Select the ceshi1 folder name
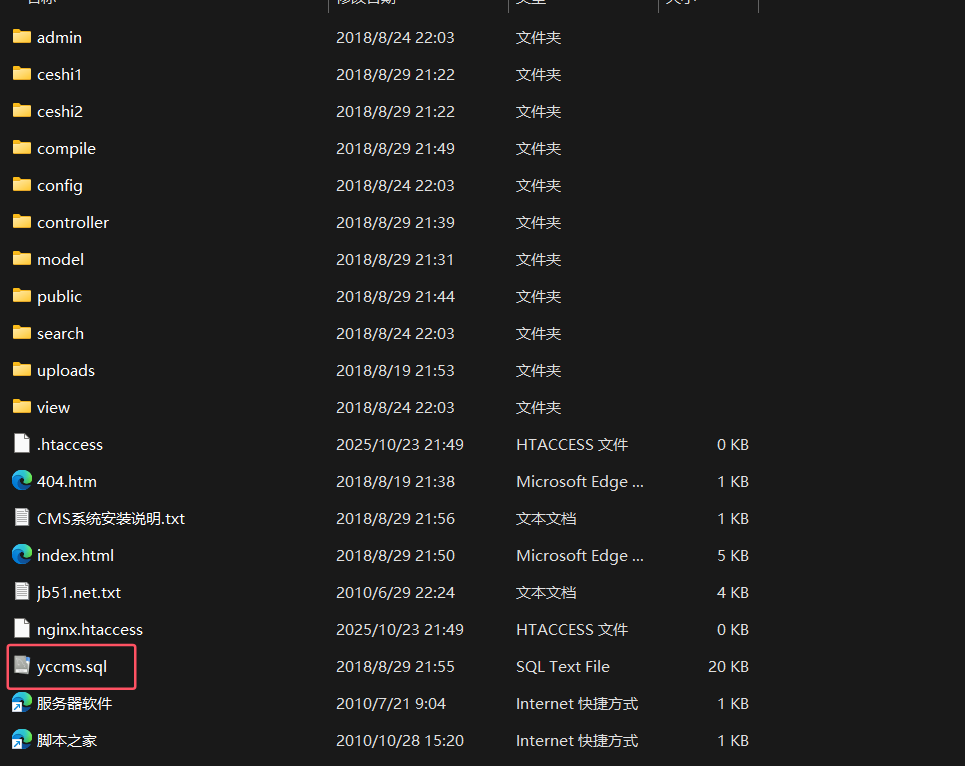The image size is (965, 766). pos(59,75)
